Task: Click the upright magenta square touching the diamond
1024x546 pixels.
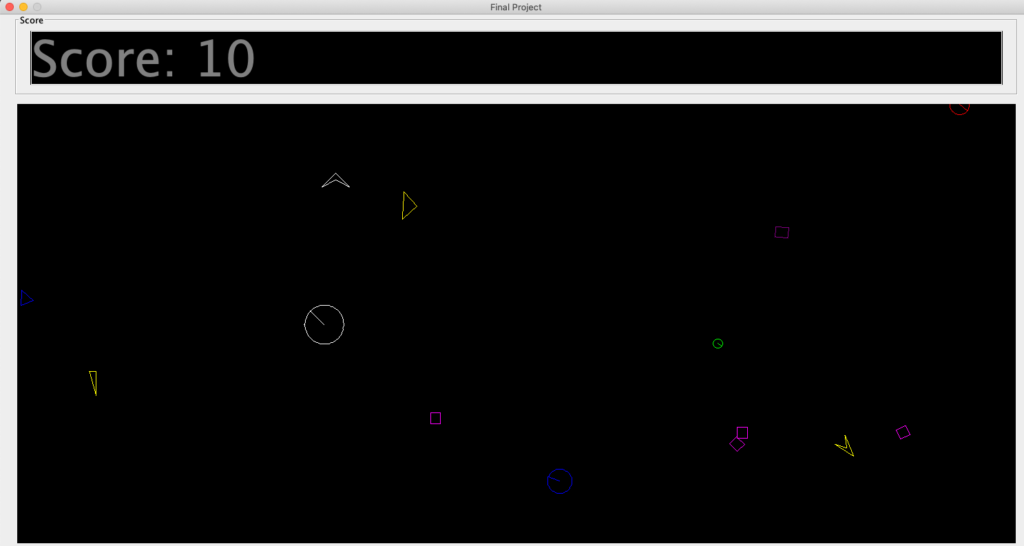Action: [x=743, y=432]
